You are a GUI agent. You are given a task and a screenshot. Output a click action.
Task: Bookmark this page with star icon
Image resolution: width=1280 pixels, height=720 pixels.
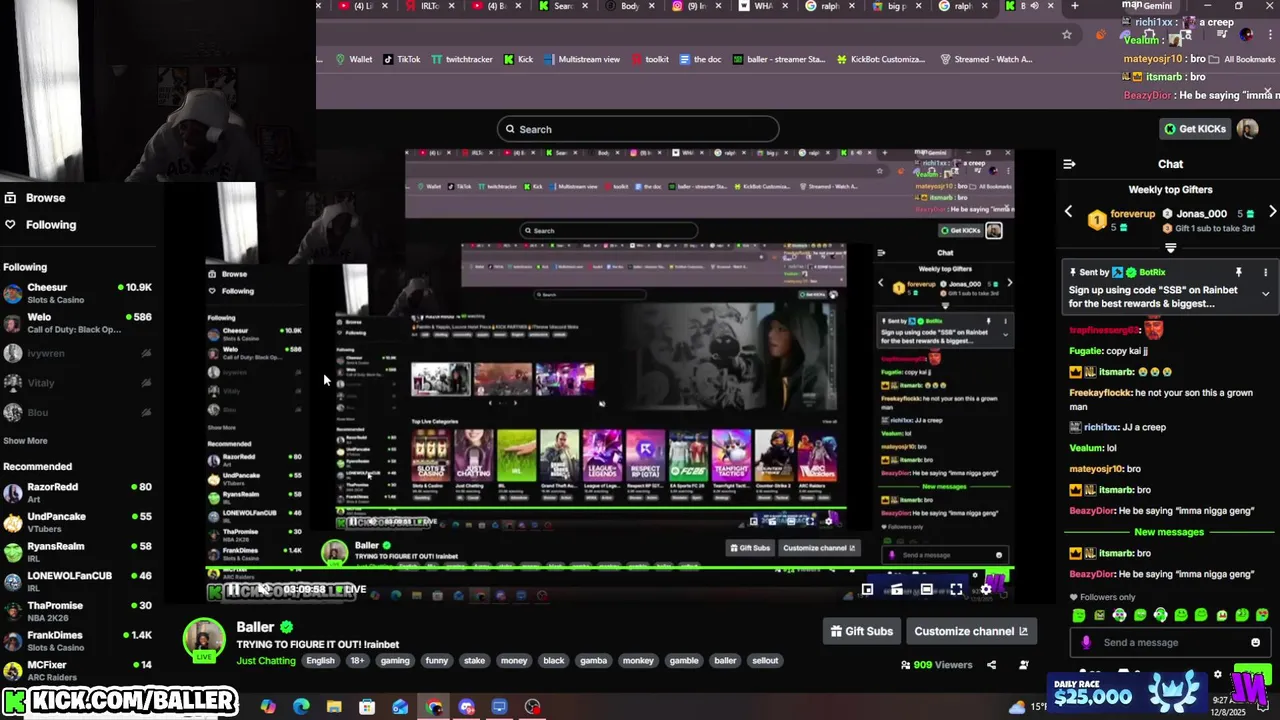pos(1067,34)
